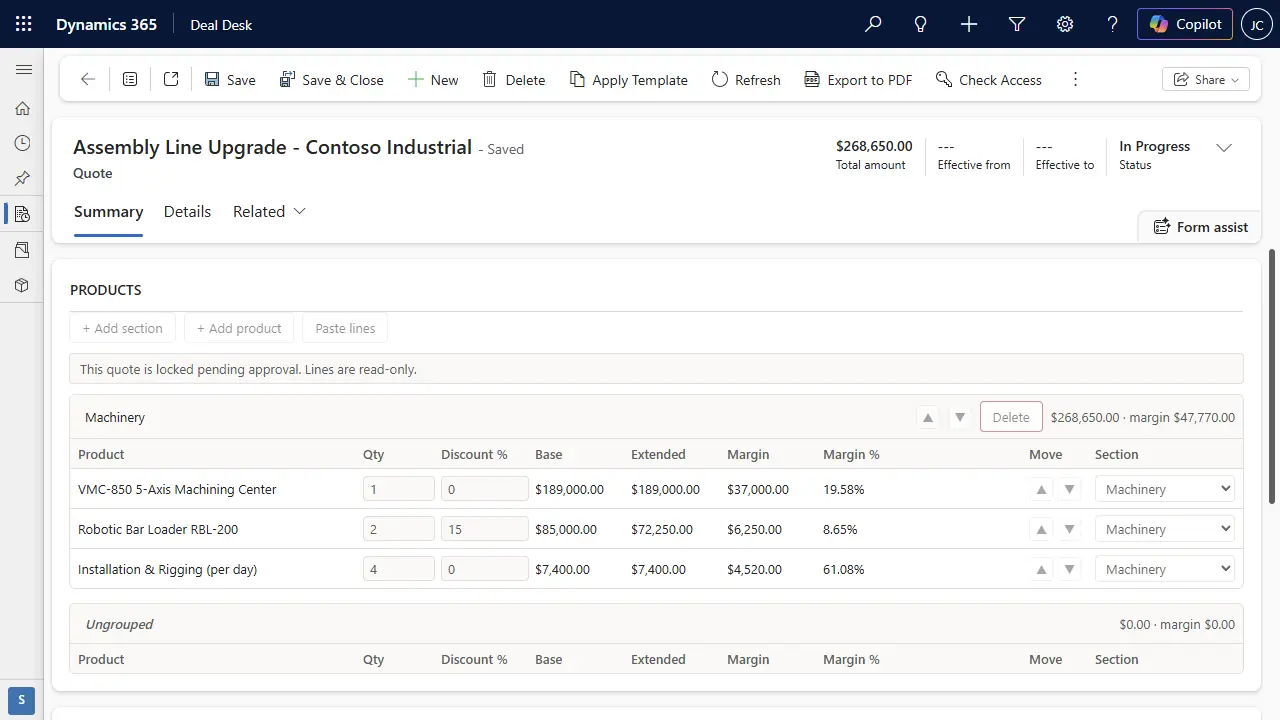Screen dimensions: 1280x720
Task: Click Refresh in the command bar
Action: 746,79
